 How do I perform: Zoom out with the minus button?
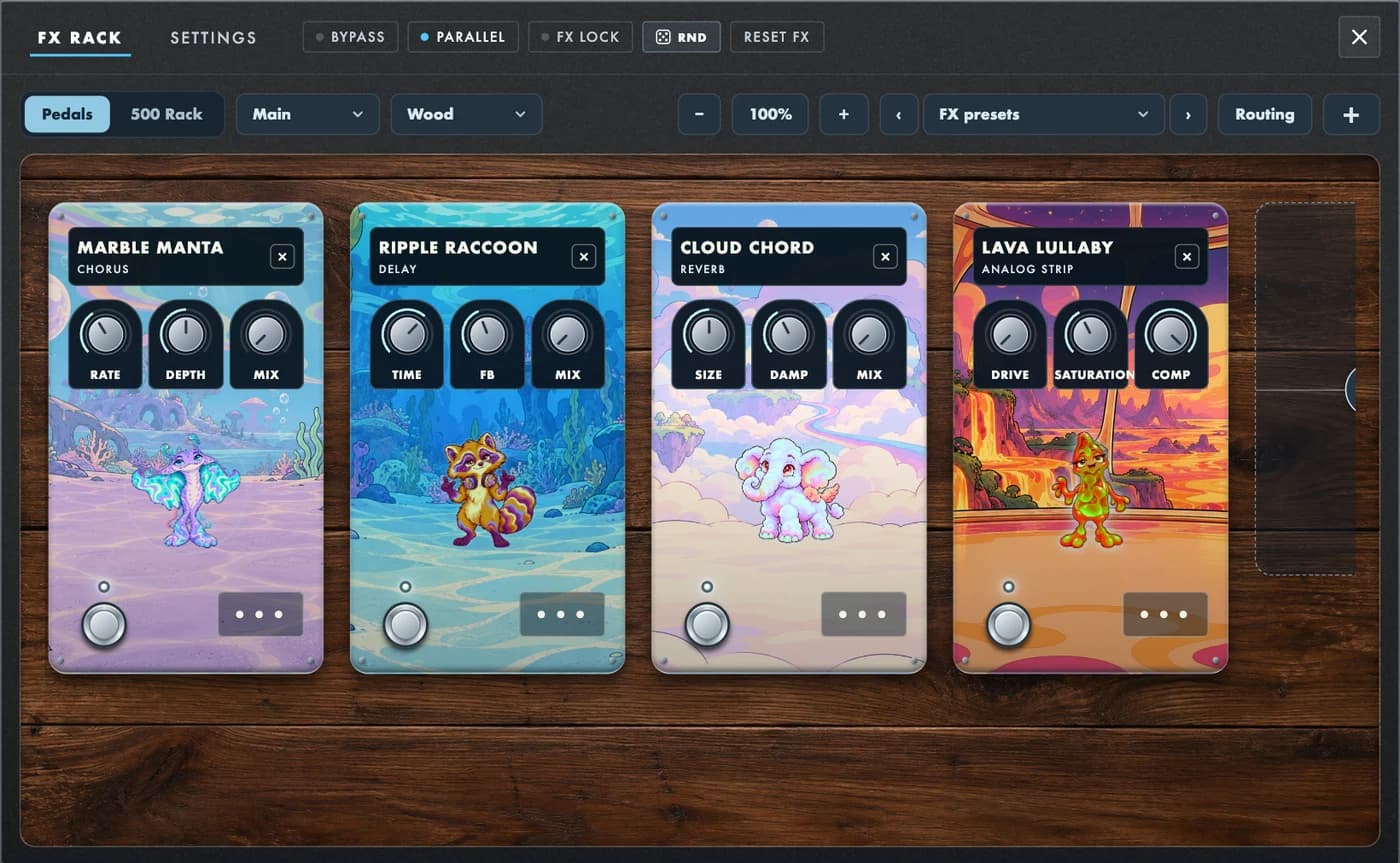(699, 114)
